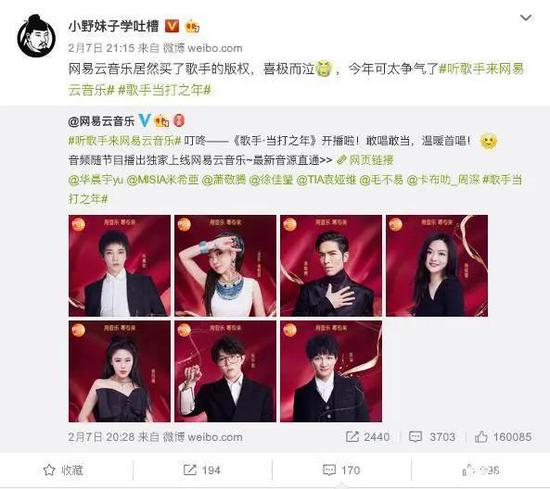Open original post comments 3703
Image resolution: width=550 pixels, height=489 pixels.
click(x=432, y=437)
